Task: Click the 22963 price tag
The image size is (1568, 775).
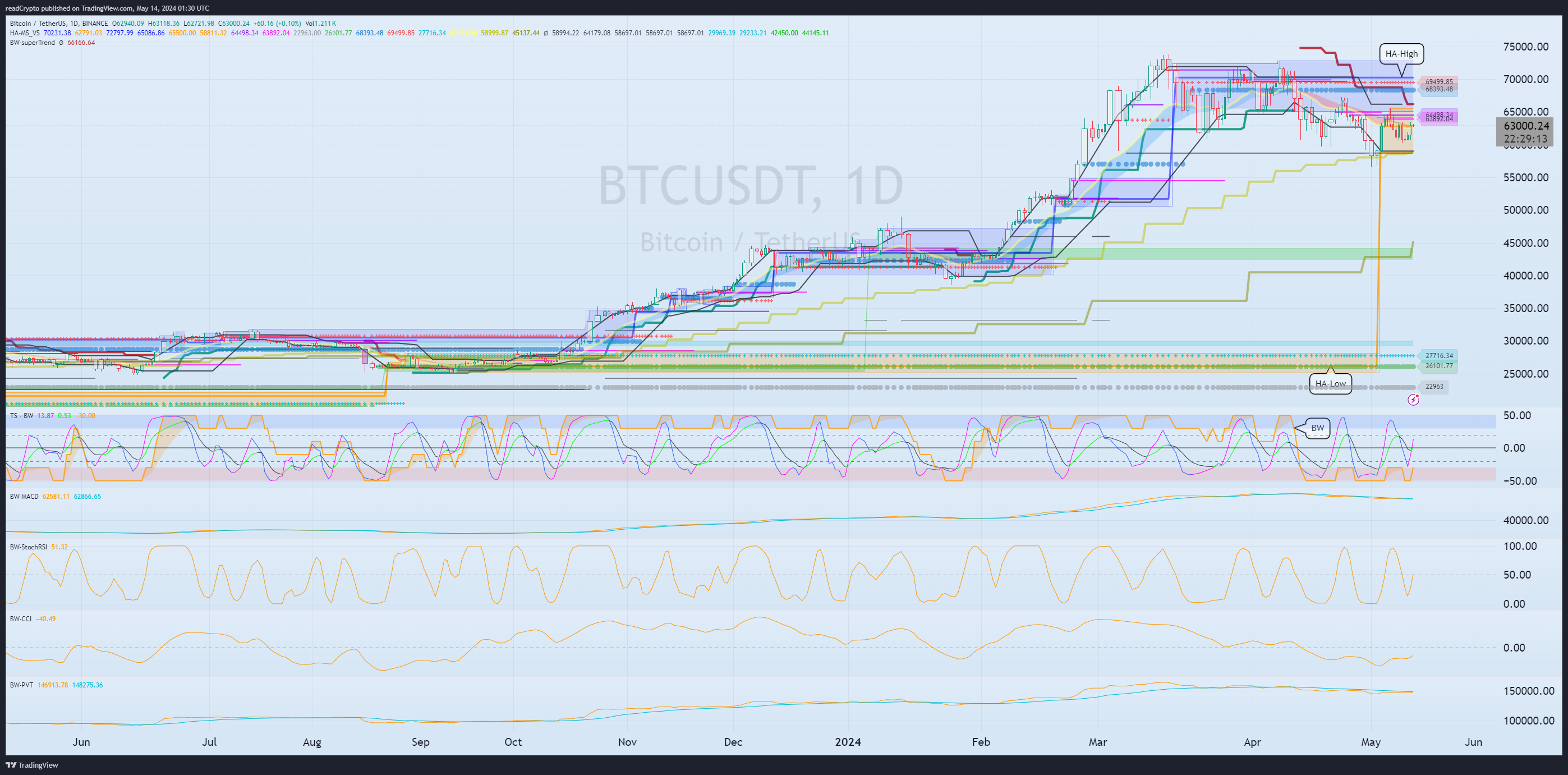Action: click(1434, 387)
